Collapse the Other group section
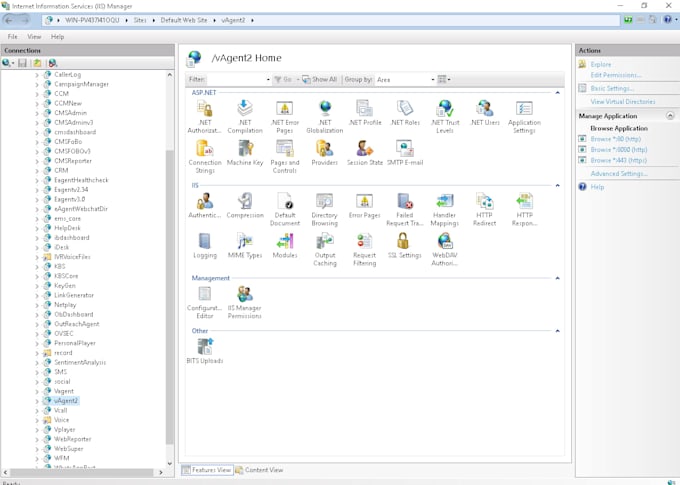The image size is (680, 485). 558,331
